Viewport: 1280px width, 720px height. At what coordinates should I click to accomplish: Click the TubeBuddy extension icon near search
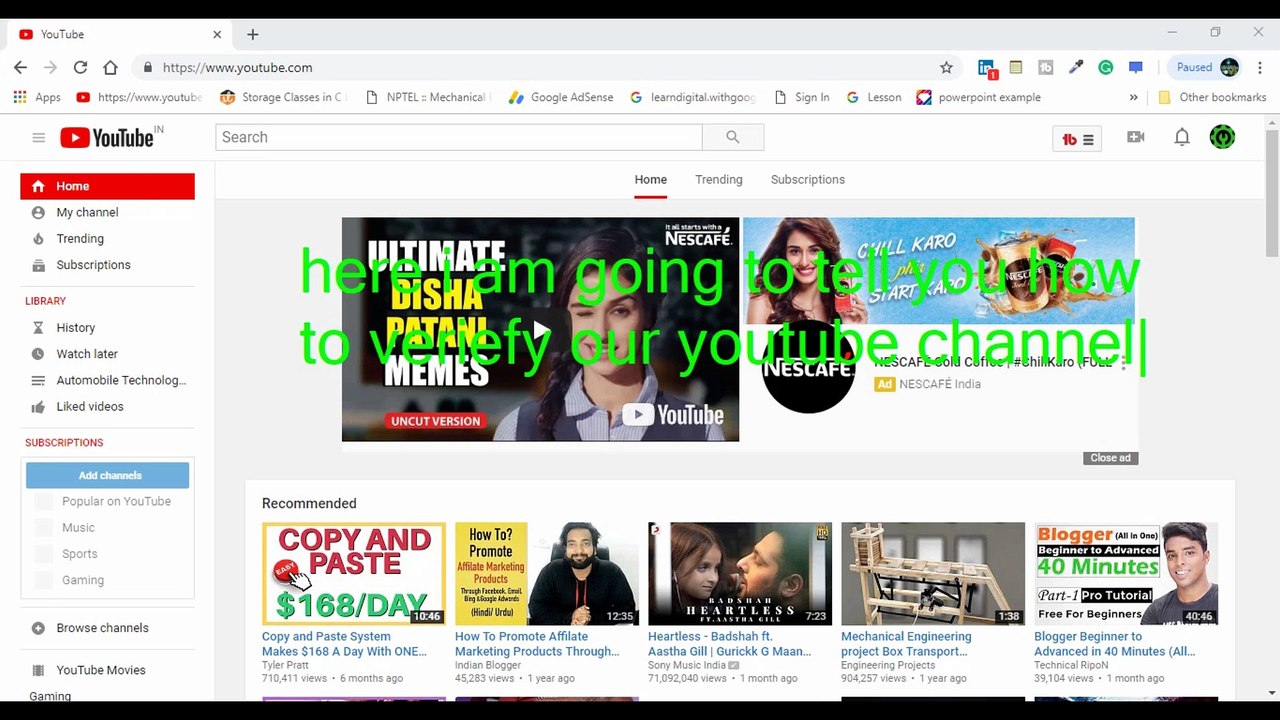(x=1077, y=139)
